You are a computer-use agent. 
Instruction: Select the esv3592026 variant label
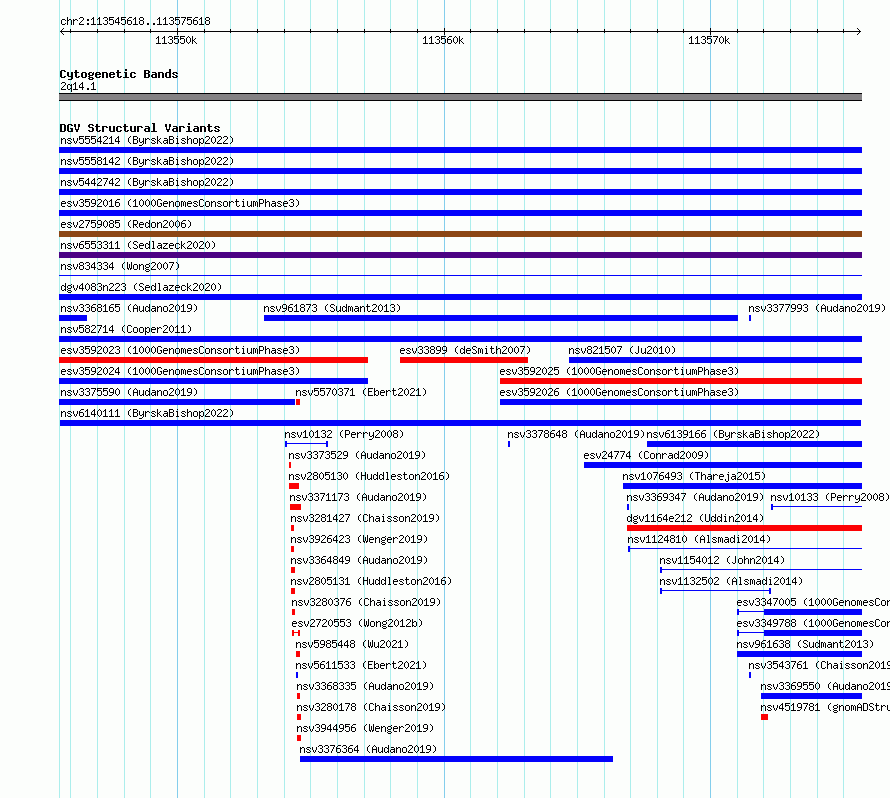tap(619, 392)
